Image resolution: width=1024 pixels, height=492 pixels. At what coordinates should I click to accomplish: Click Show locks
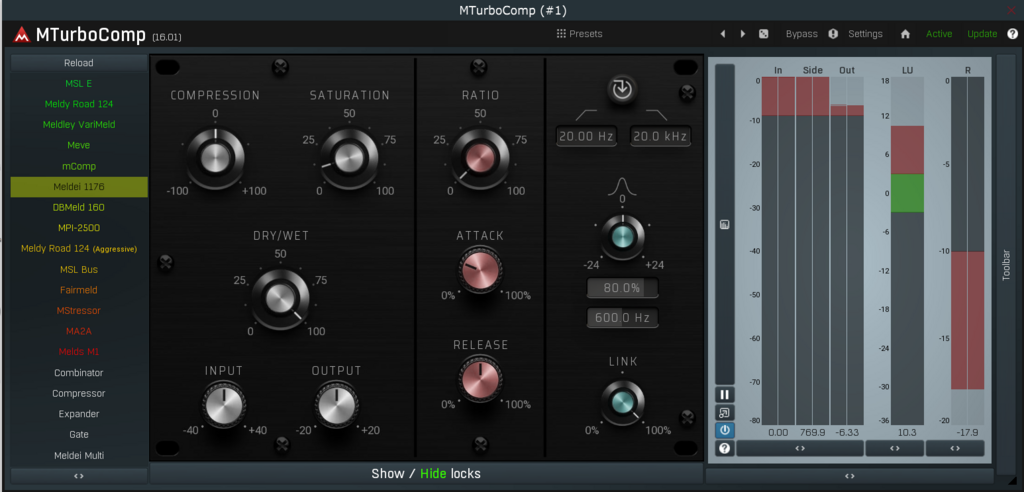(x=388, y=474)
